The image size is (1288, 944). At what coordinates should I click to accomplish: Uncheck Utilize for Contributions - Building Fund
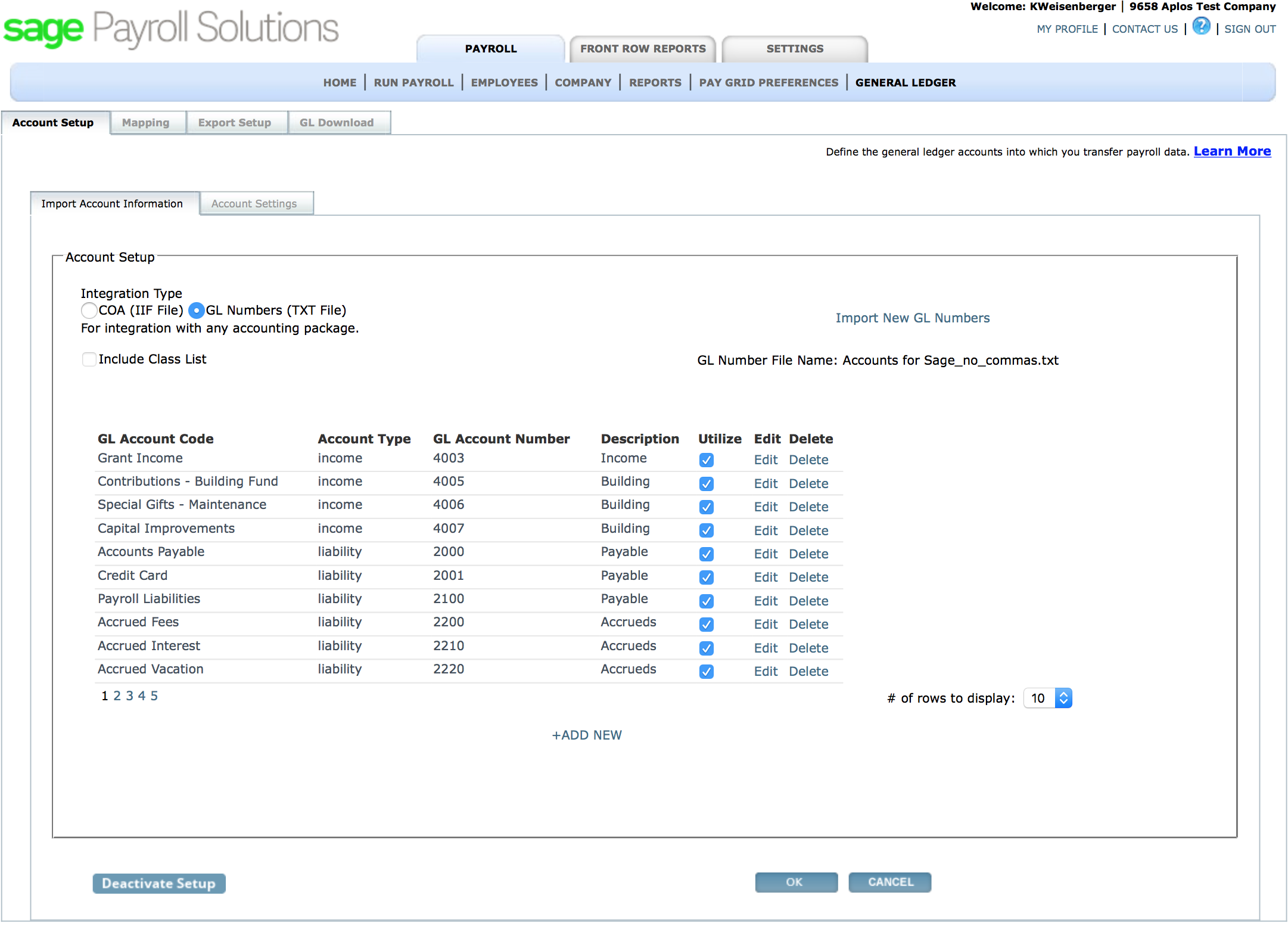[707, 484]
